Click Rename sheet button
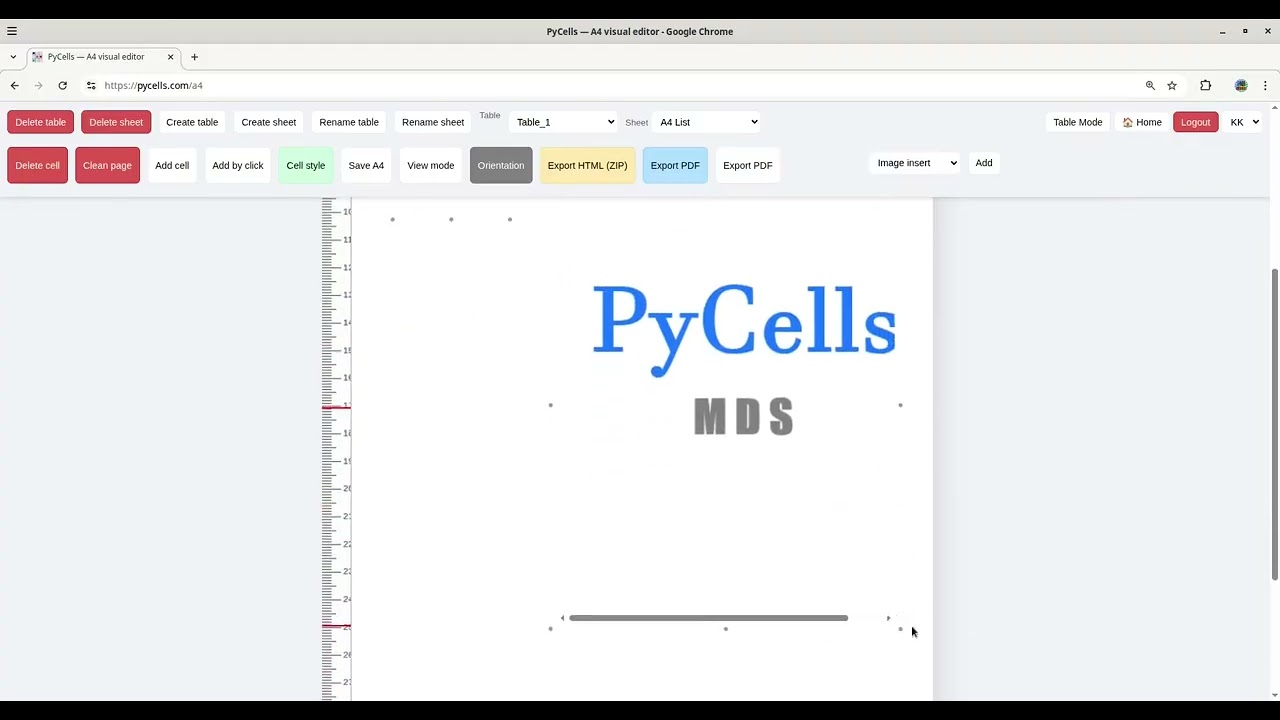The image size is (1280, 720). pos(433,122)
